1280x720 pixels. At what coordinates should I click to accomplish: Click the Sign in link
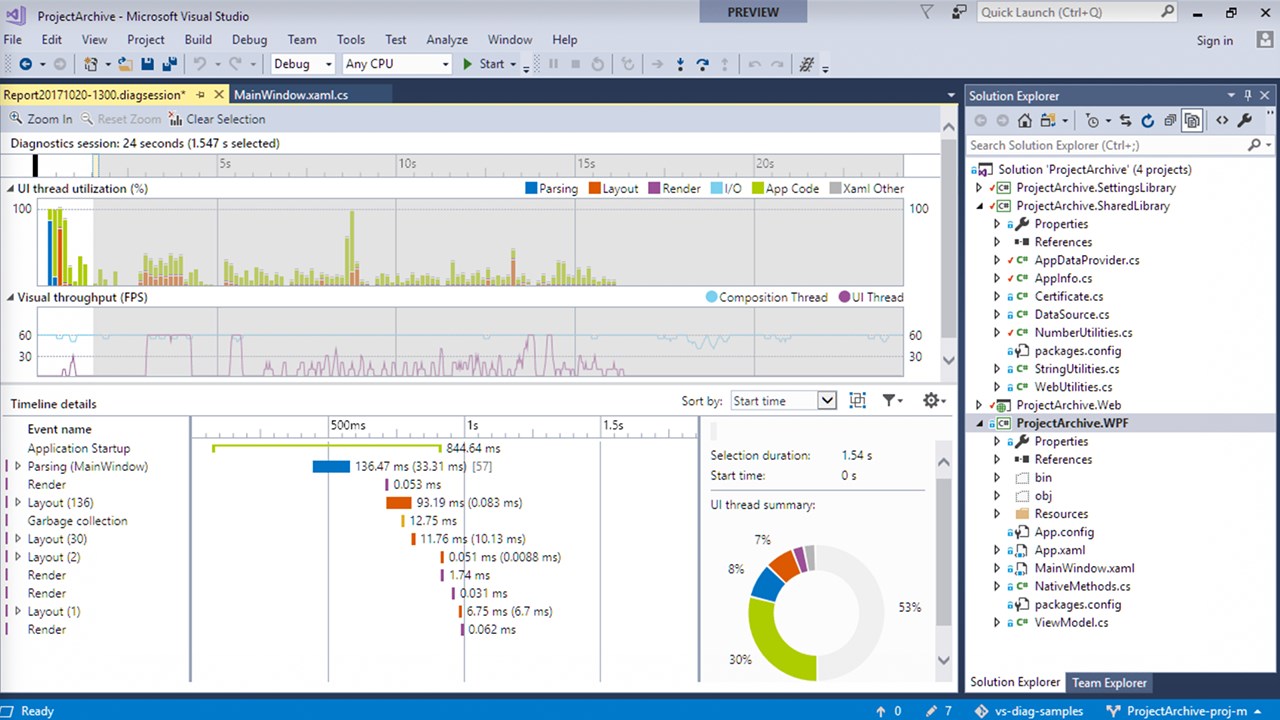pos(1215,41)
